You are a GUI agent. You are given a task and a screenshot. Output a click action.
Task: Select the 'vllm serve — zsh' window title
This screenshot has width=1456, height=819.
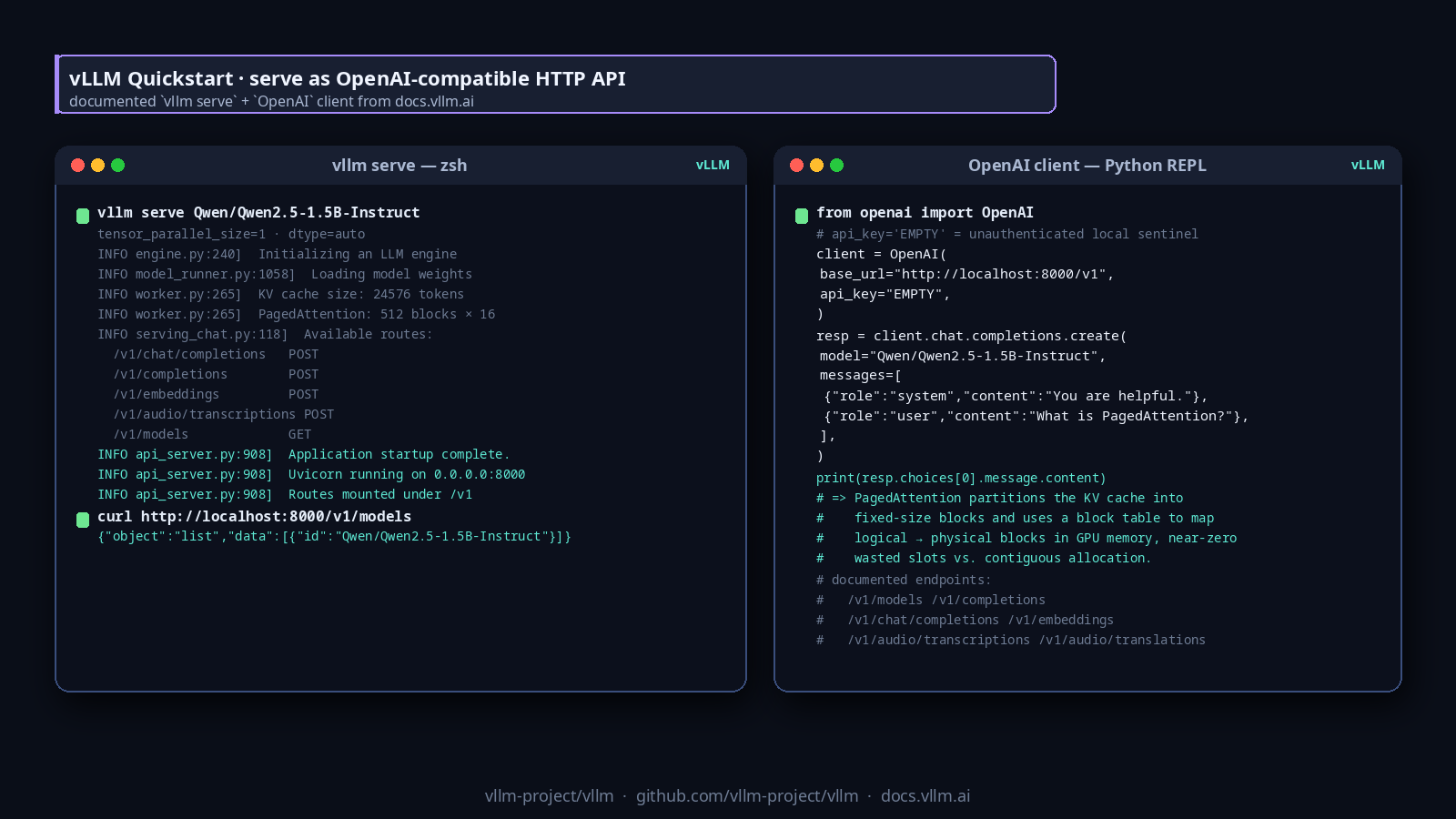click(x=399, y=165)
